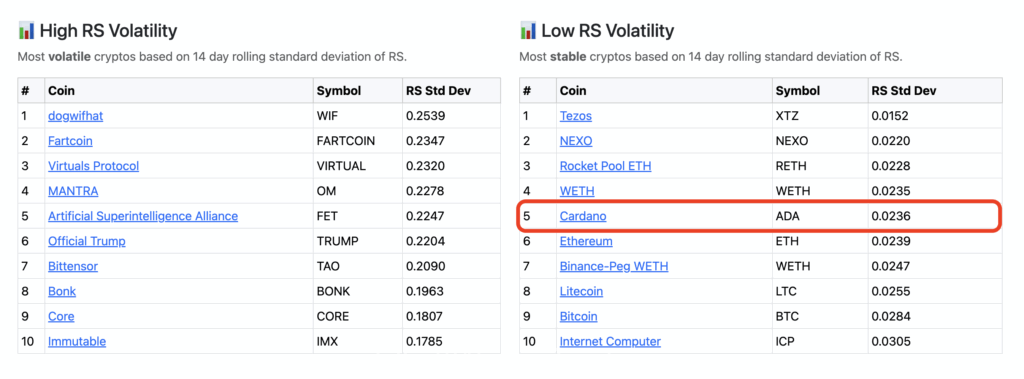This screenshot has height=379, width=1024.
Task: Open the Virtuals Protocol link
Action: [93, 166]
